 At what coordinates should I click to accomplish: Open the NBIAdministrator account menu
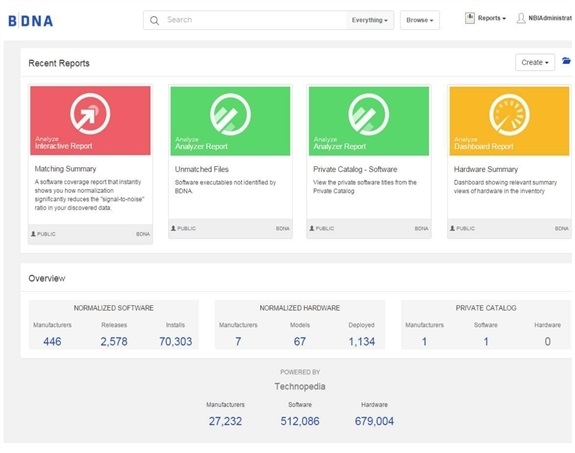(550, 18)
